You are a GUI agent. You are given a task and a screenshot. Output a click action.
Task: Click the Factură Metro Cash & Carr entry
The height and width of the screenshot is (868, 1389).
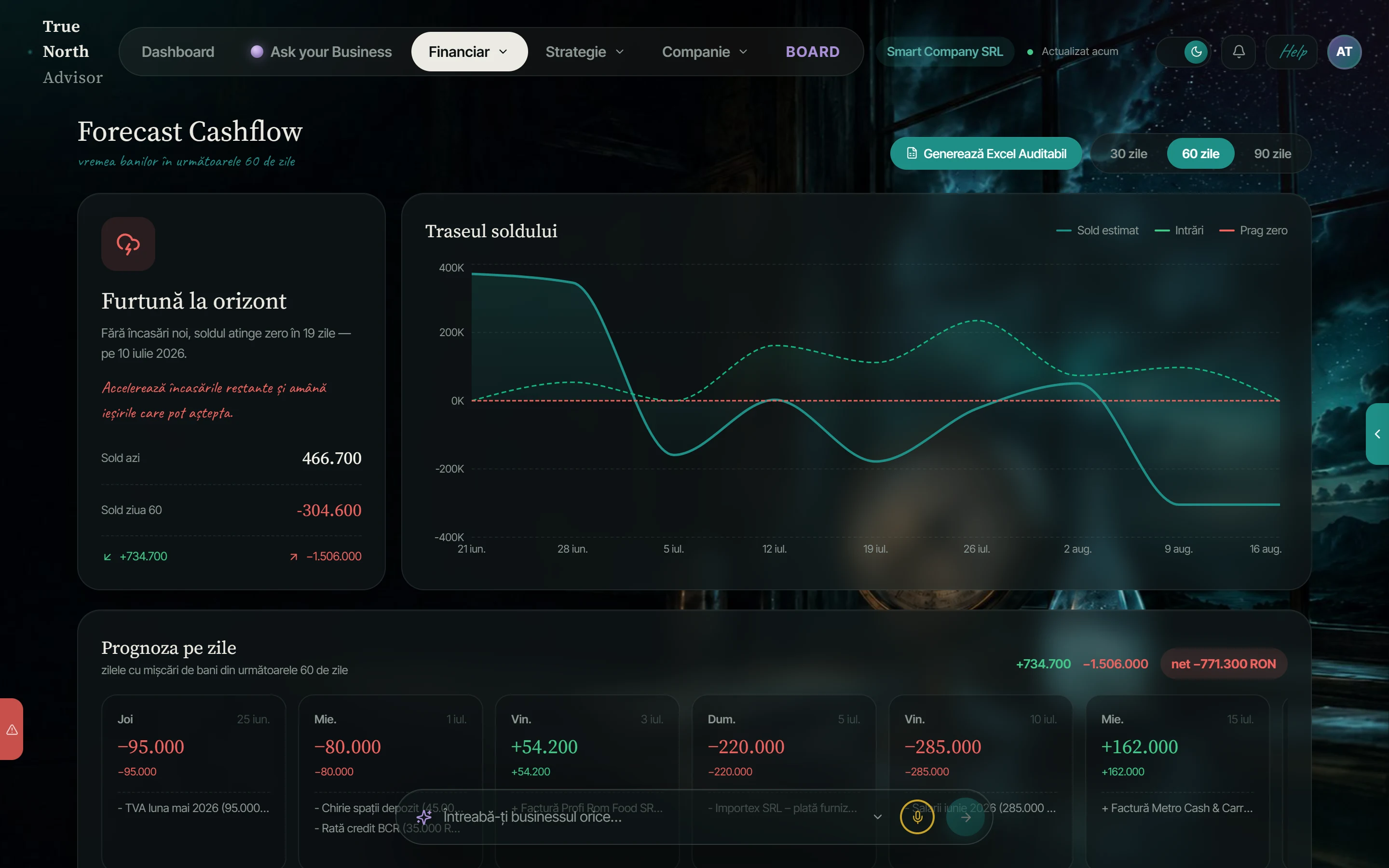coord(1177,808)
